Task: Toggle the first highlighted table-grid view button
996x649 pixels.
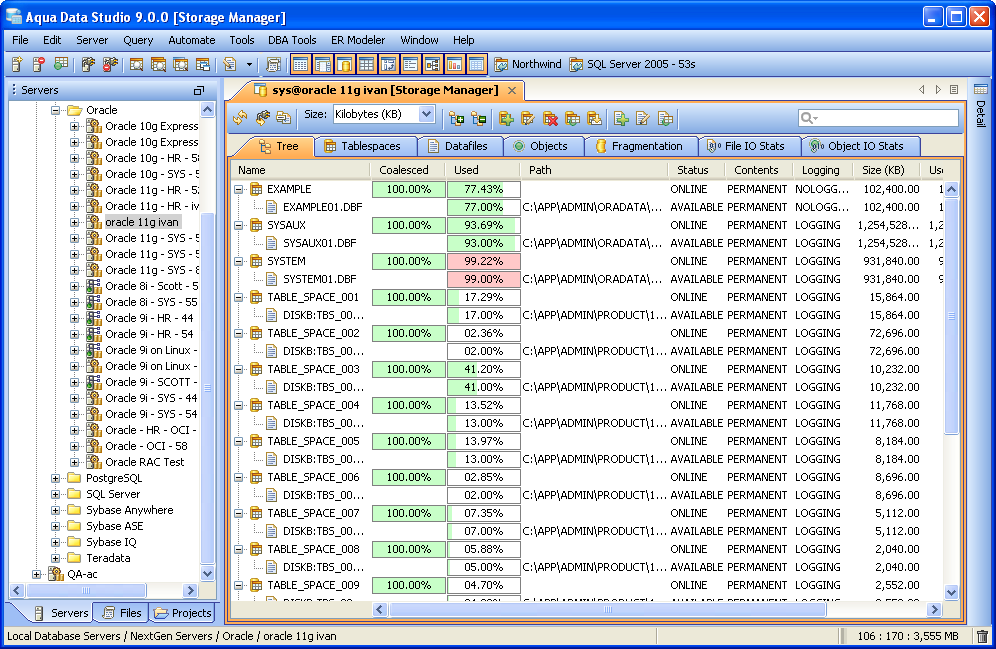Action: click(x=300, y=64)
